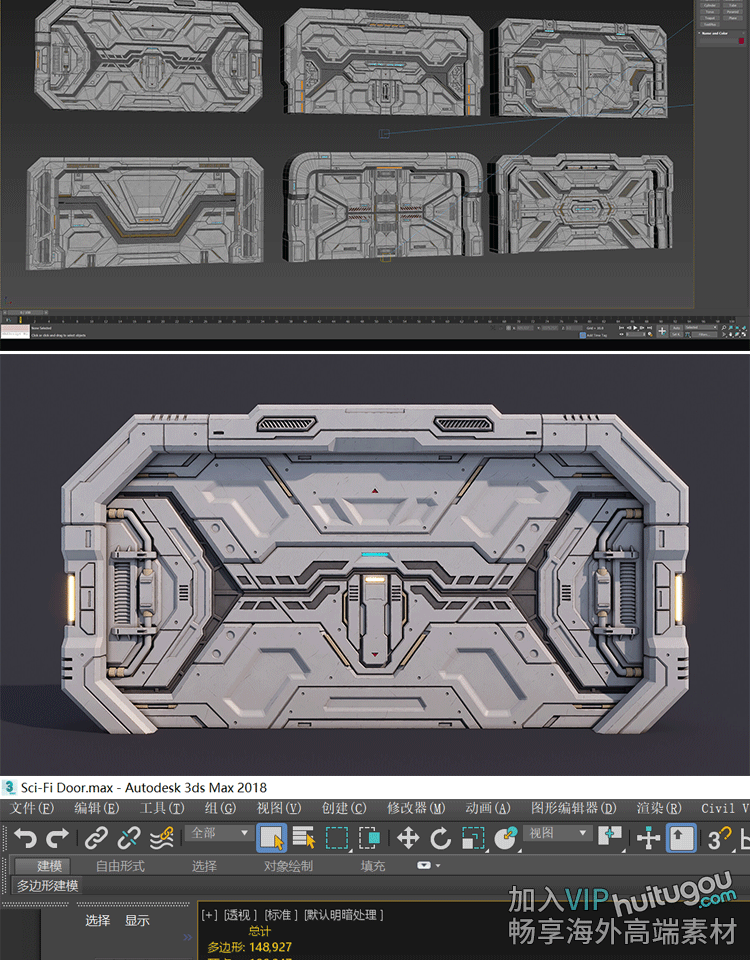Open the ribbon display options dropdown
The image size is (750, 960).
(x=429, y=866)
